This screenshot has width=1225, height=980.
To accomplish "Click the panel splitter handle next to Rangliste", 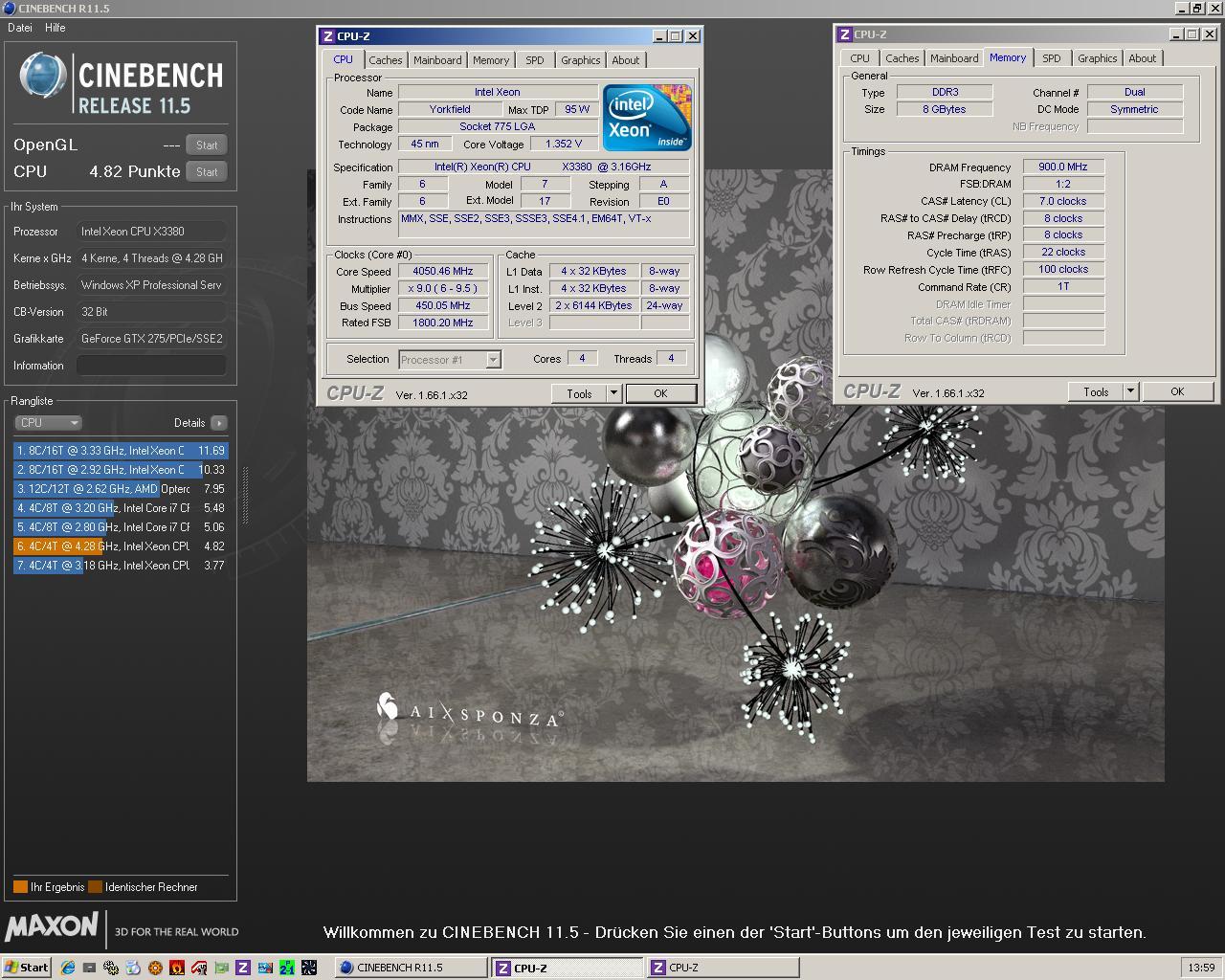I will tap(245, 496).
